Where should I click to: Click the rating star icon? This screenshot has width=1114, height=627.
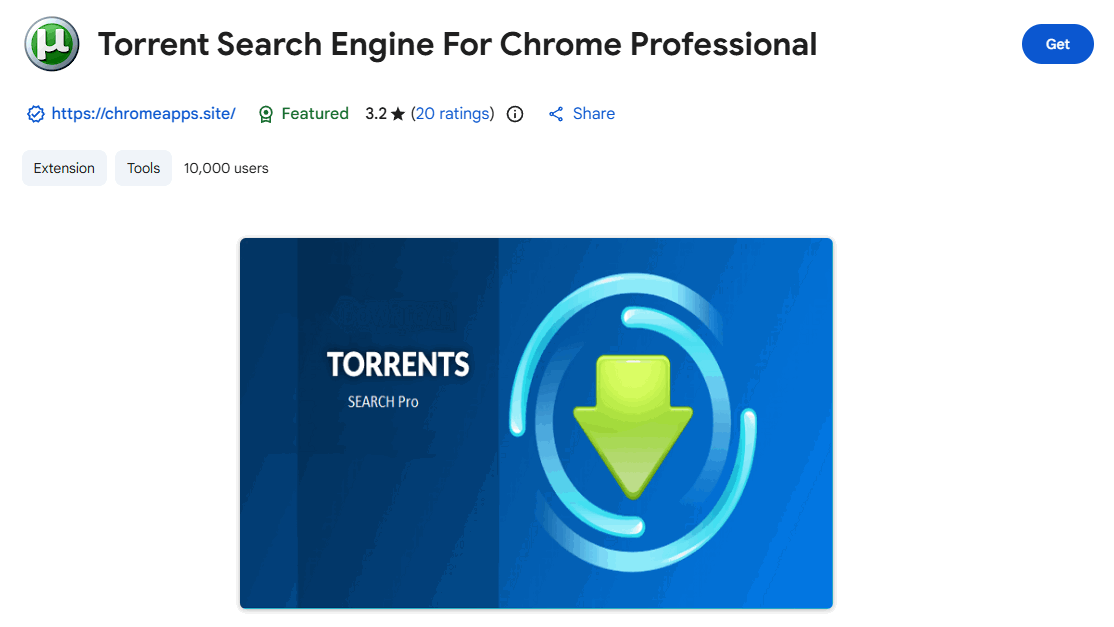398,114
